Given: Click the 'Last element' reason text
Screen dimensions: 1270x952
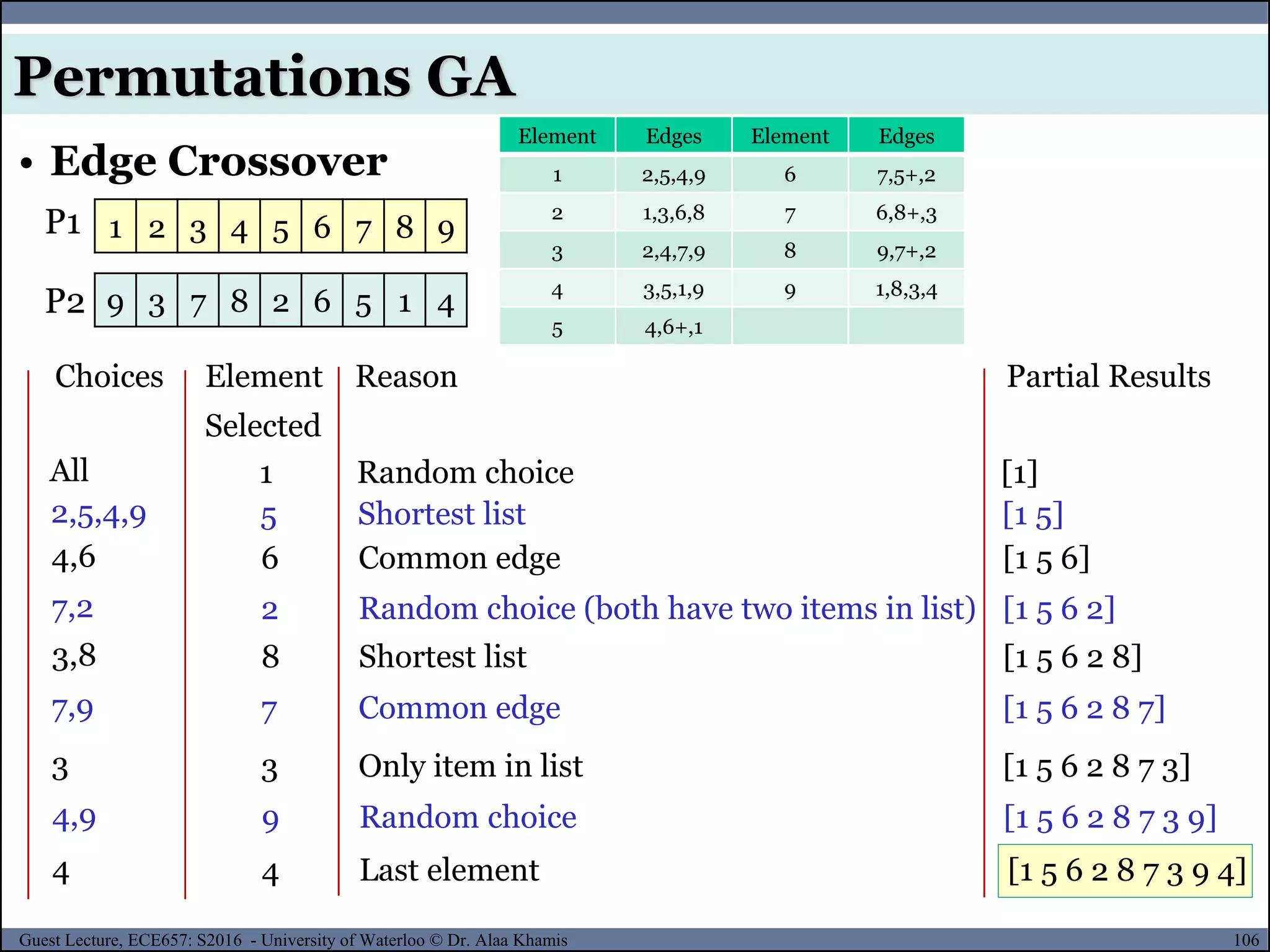Looking at the screenshot, I should [449, 870].
